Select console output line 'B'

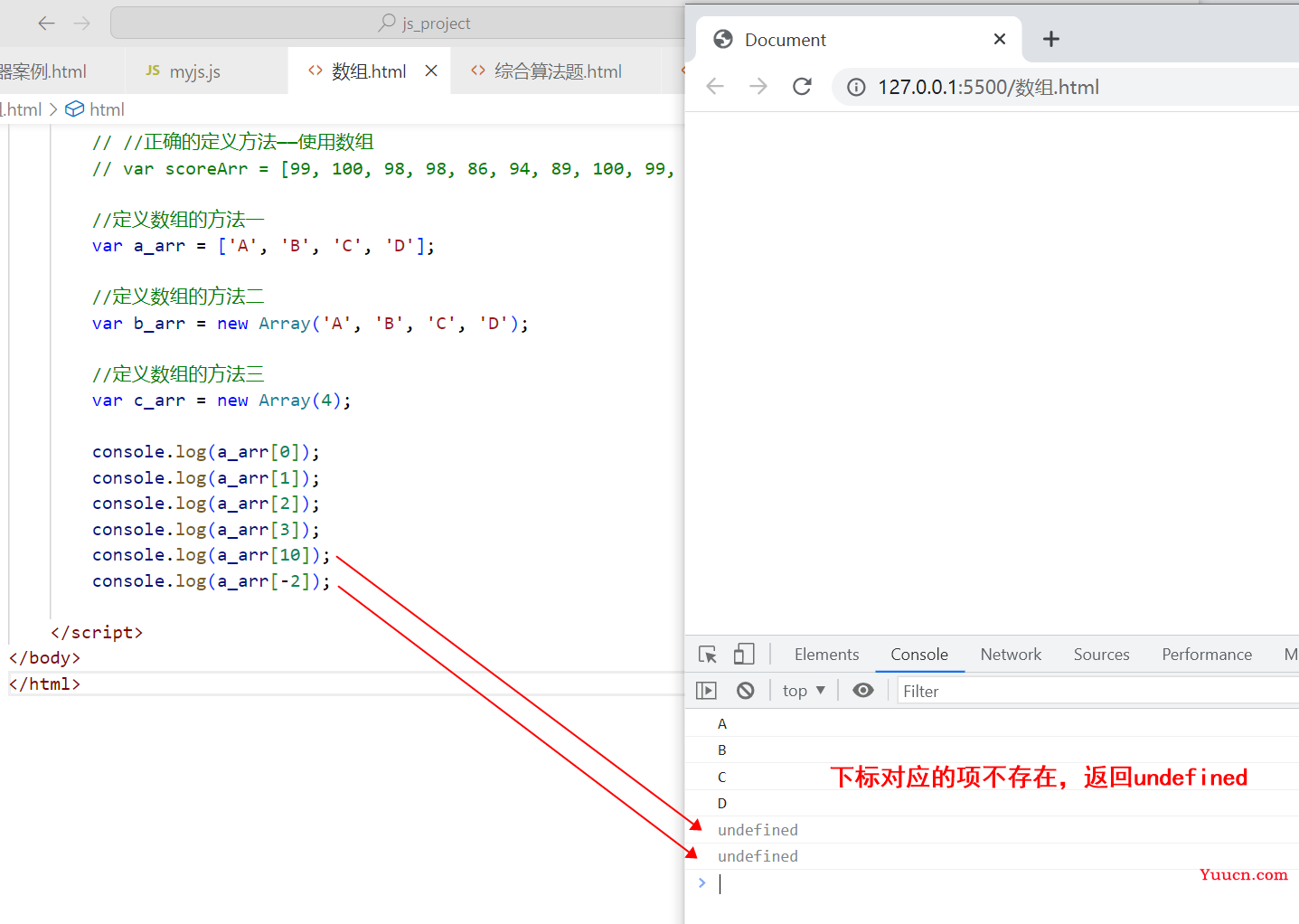tap(992, 750)
